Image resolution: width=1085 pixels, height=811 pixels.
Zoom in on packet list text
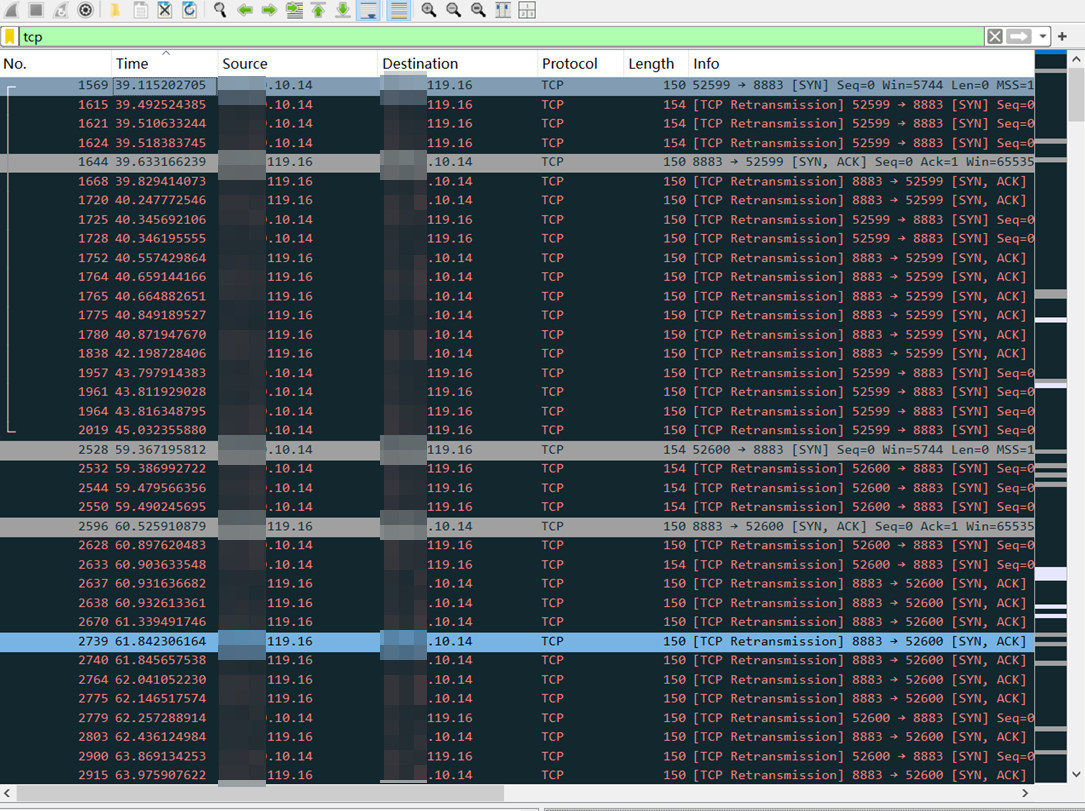(429, 10)
